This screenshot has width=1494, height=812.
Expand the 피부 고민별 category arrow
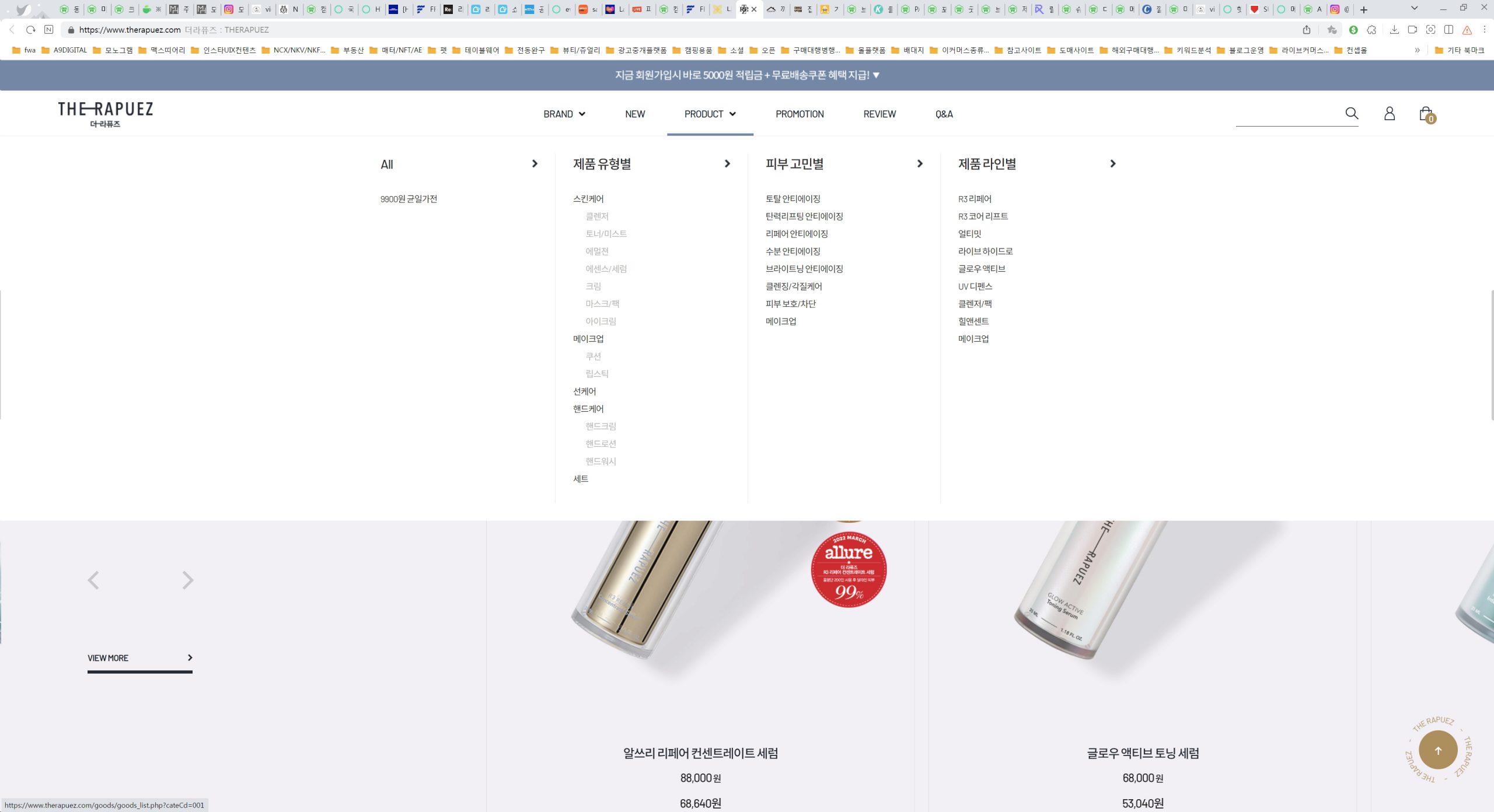coord(920,164)
